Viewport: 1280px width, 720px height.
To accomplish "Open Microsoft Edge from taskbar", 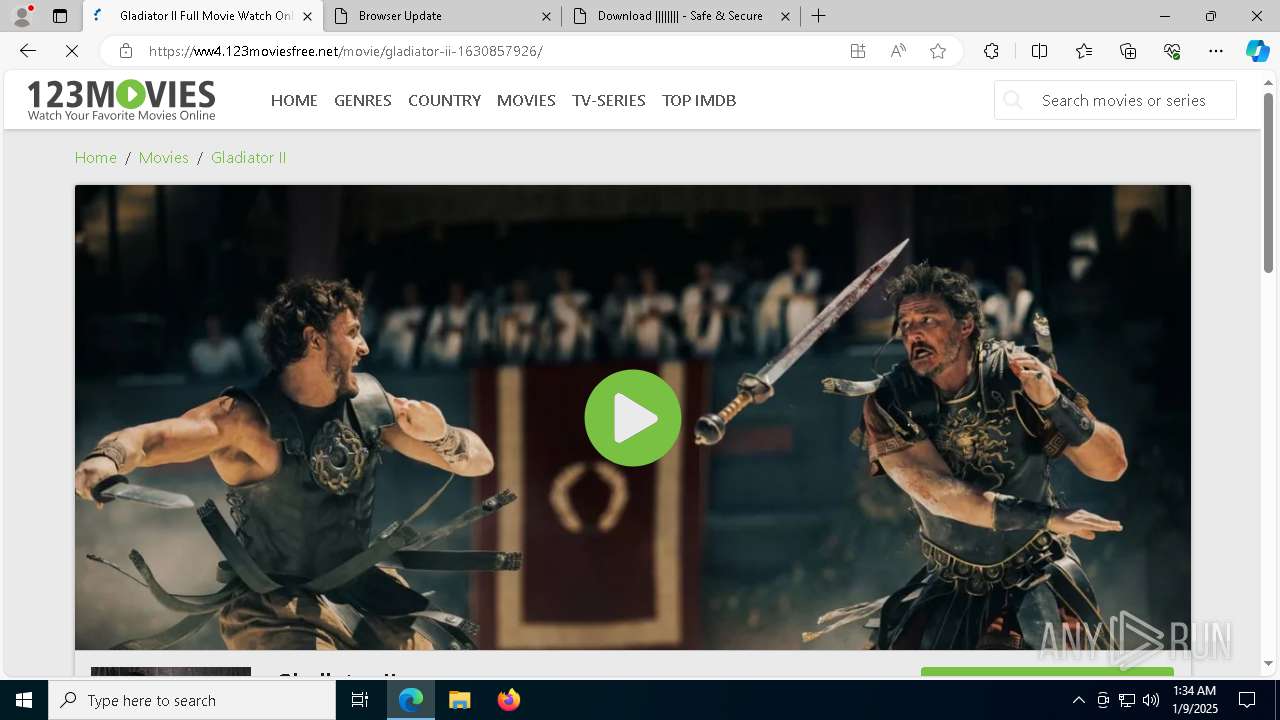I will pyautogui.click(x=411, y=700).
